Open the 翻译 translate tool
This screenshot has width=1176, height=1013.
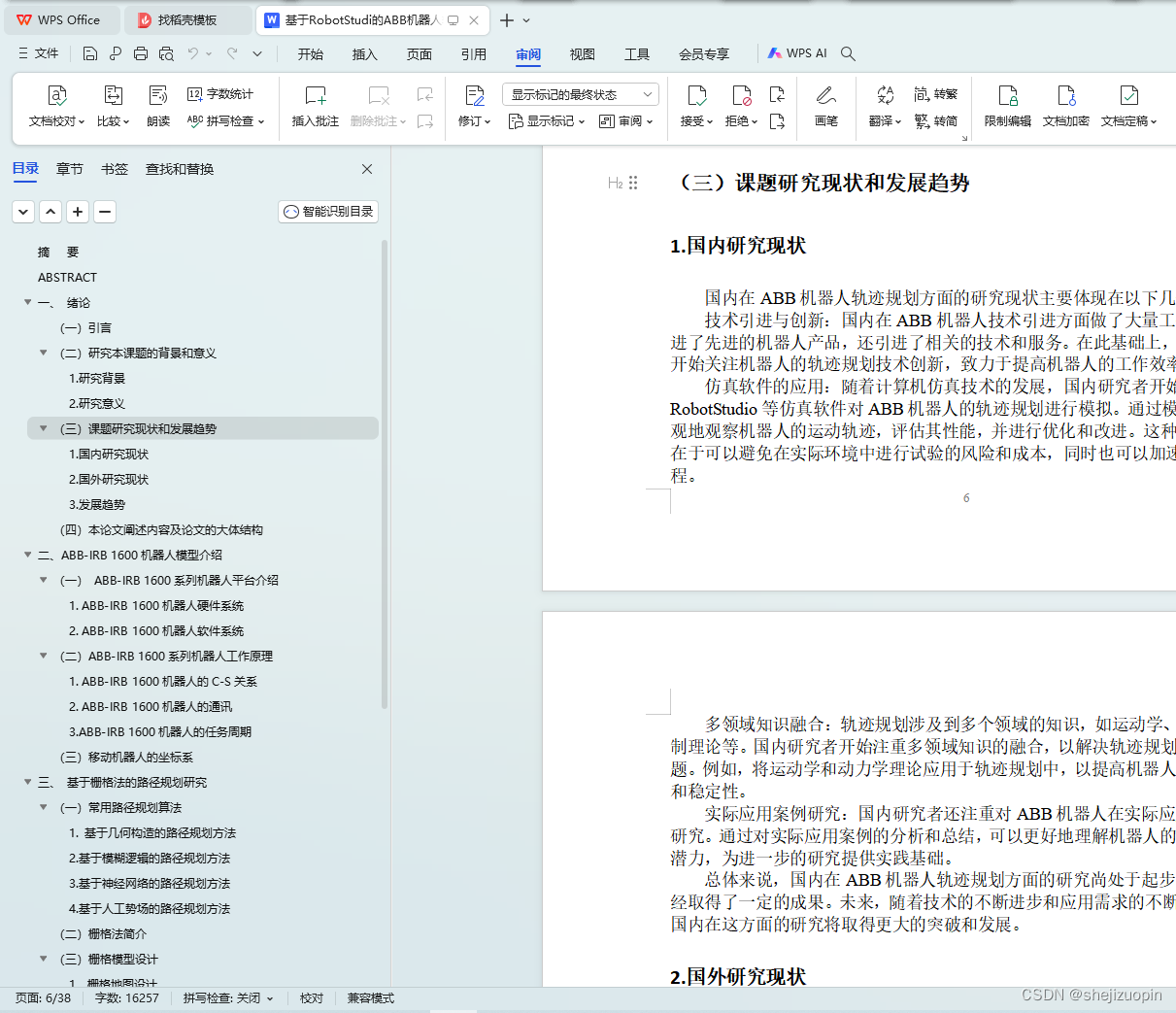tap(885, 106)
